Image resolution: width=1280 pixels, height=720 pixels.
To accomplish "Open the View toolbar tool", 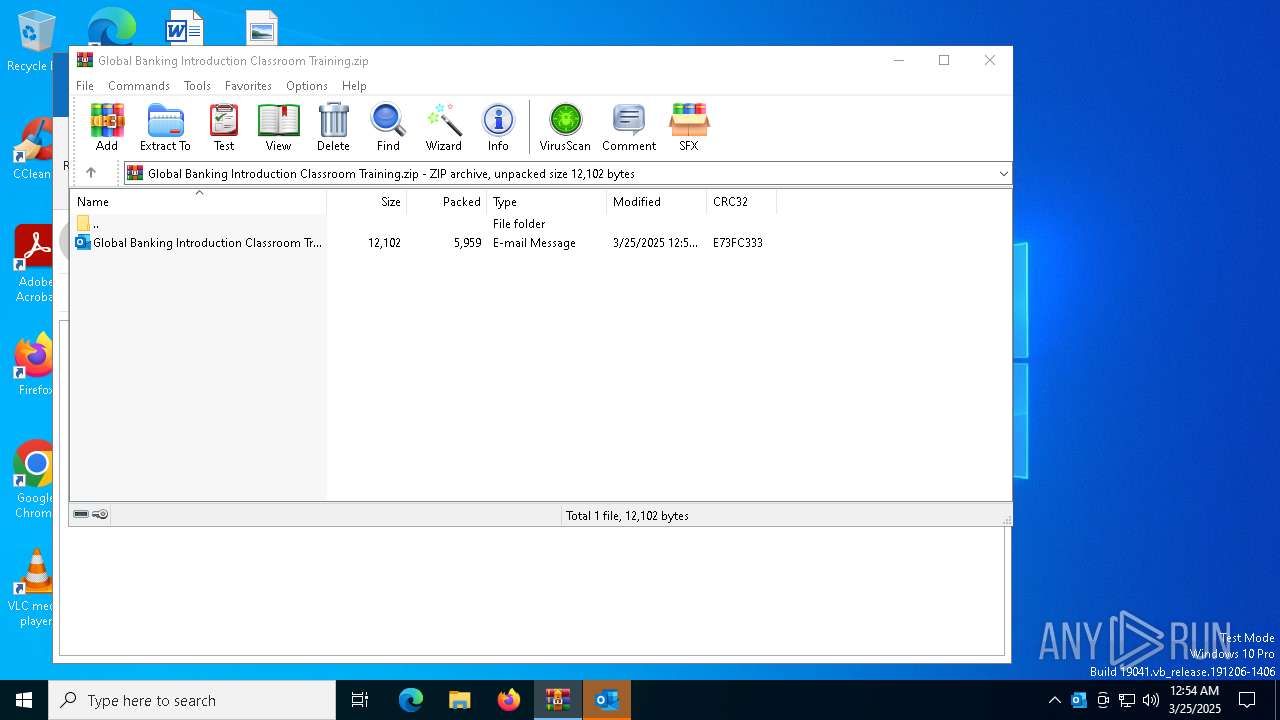I will pos(278,127).
